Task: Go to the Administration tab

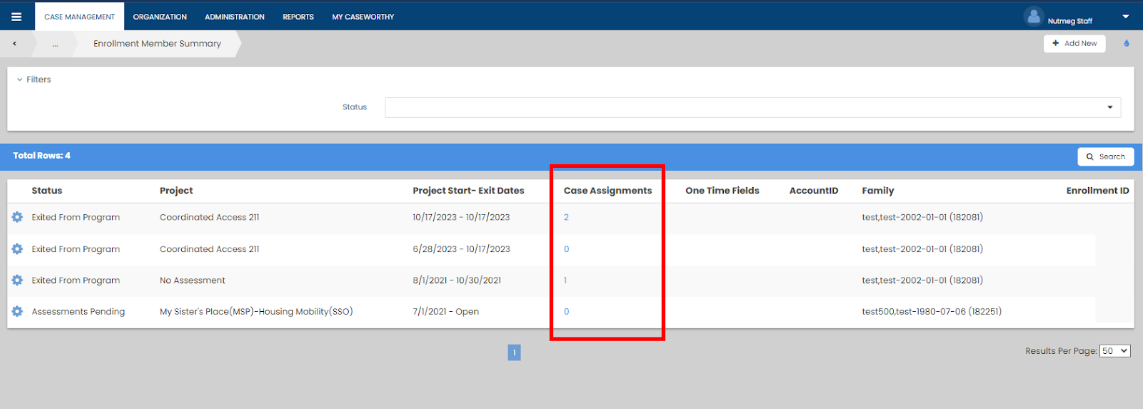Action: [x=234, y=17]
